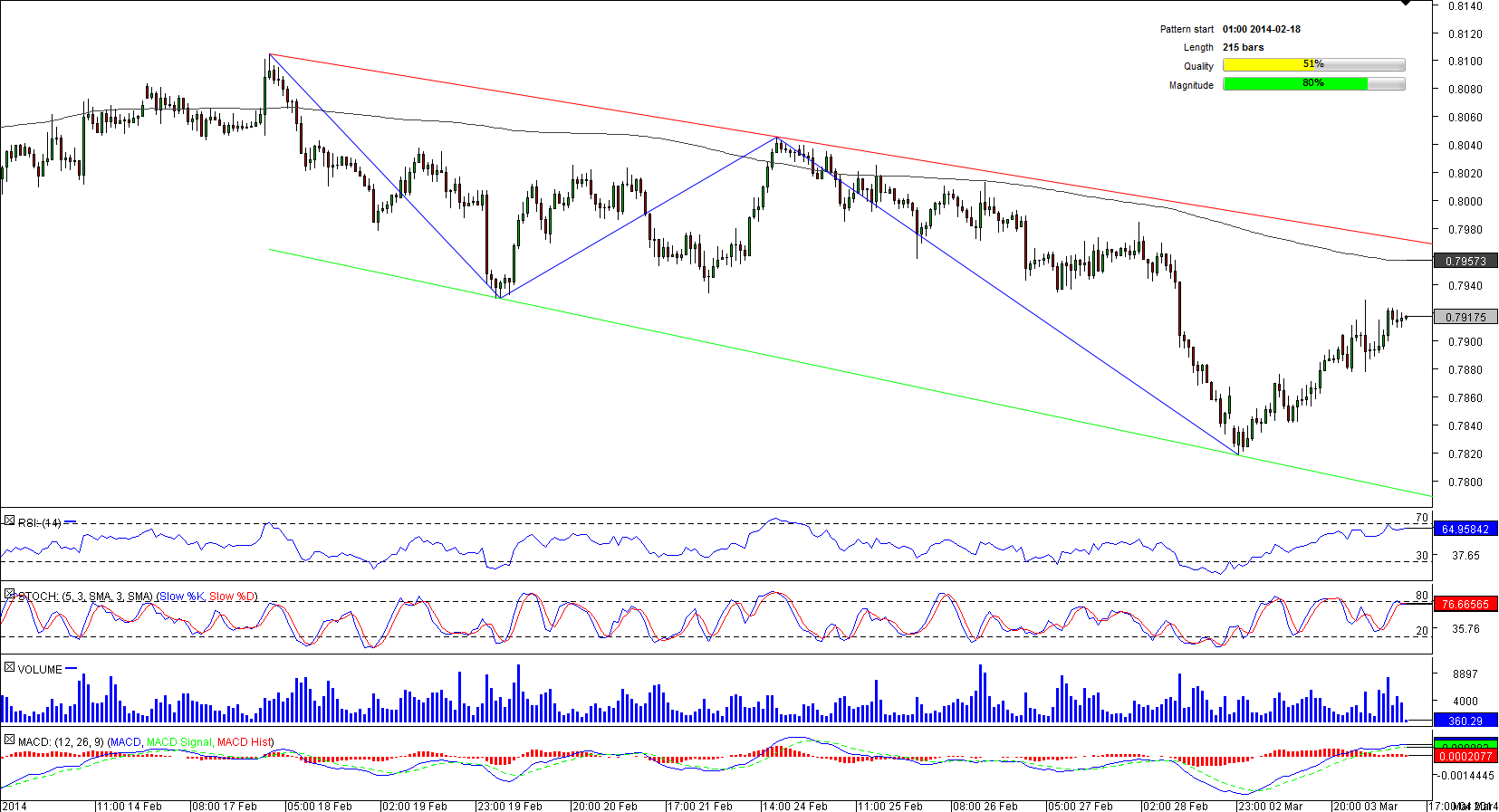The image size is (1499, 812).
Task: Click the 05:00 18 Feb time label
Action: [320, 806]
